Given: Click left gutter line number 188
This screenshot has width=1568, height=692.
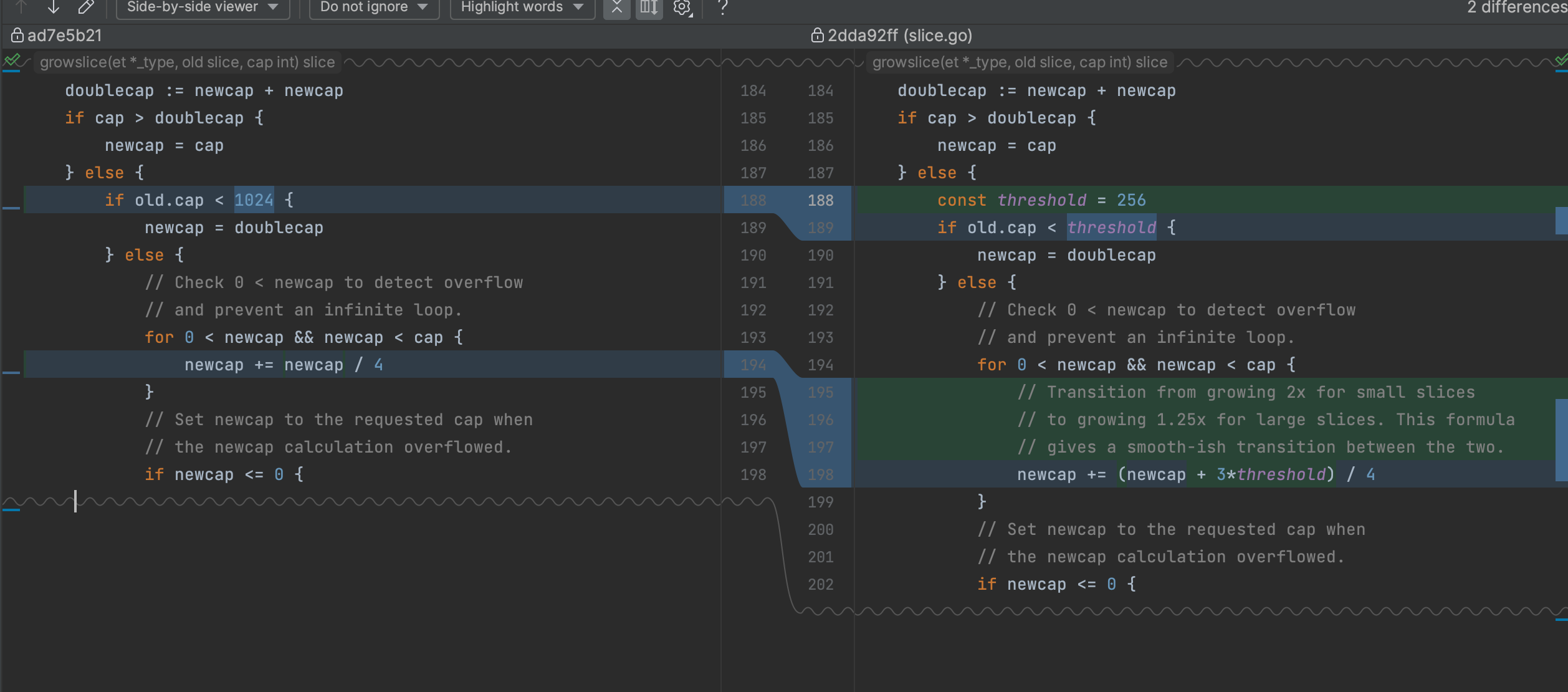Looking at the screenshot, I should pos(753,200).
